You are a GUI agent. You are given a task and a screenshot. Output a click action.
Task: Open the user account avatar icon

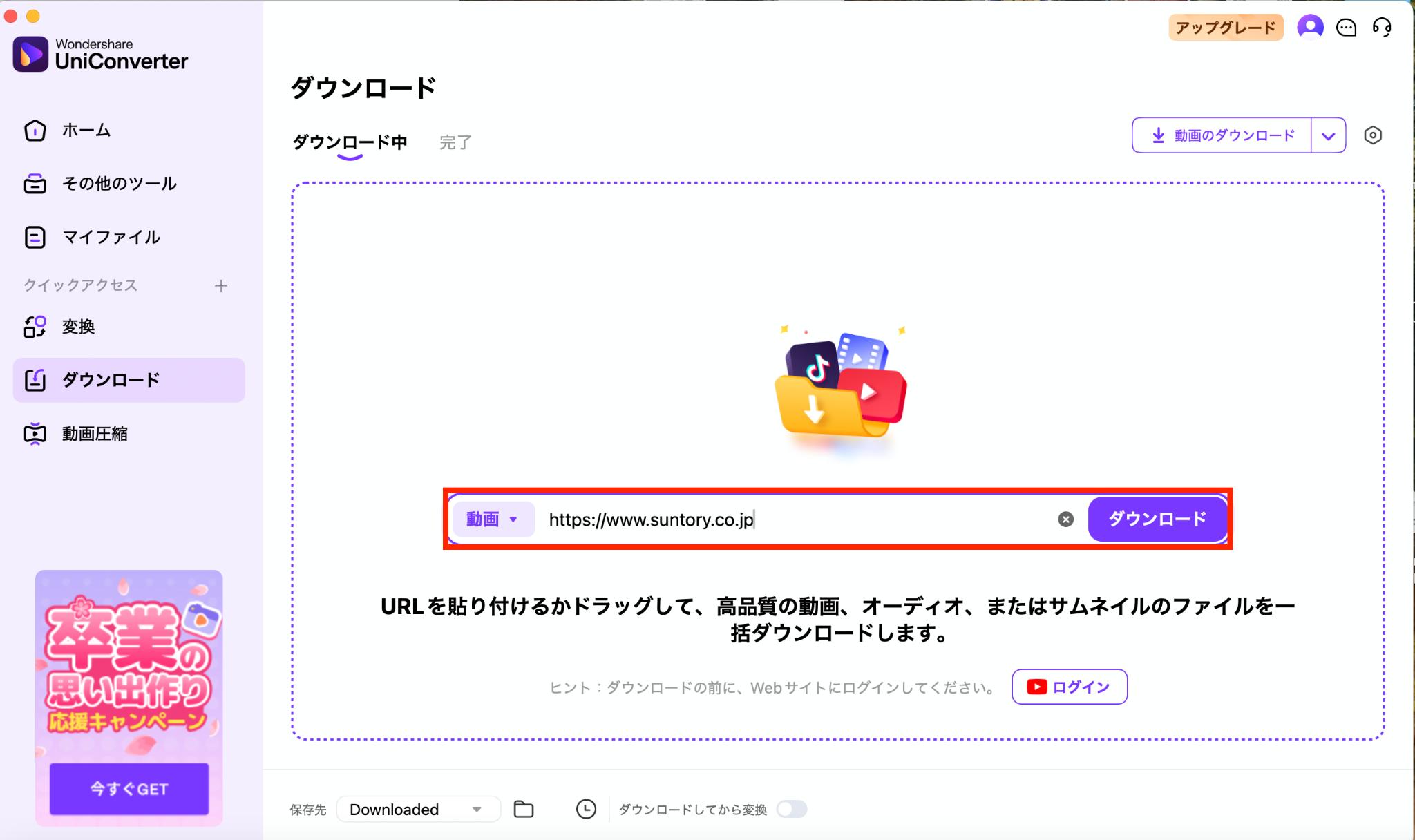click(x=1310, y=28)
